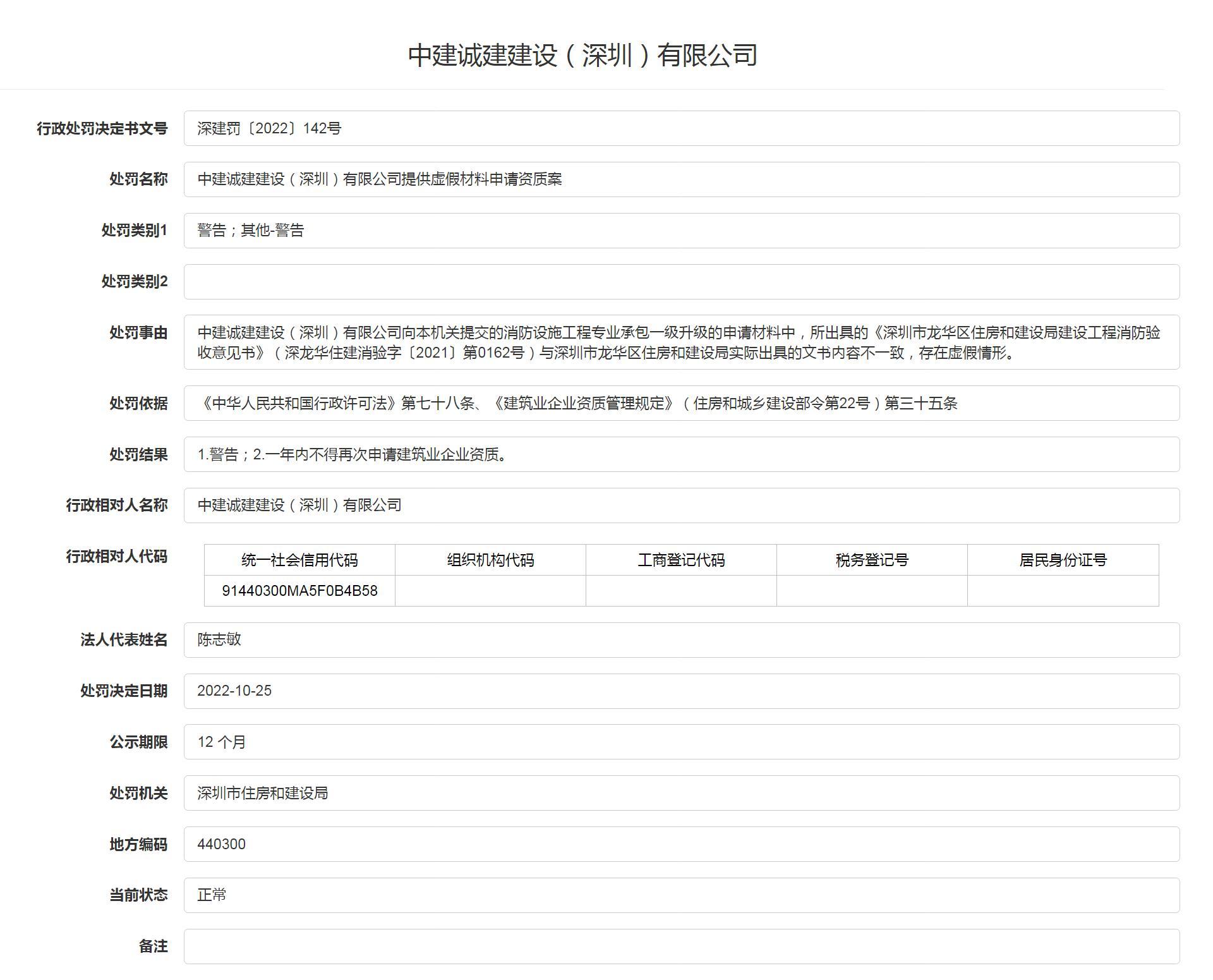Click the empty cell under 组织机构代码
Viewport: 1213px width, 980px height.
tap(490, 591)
